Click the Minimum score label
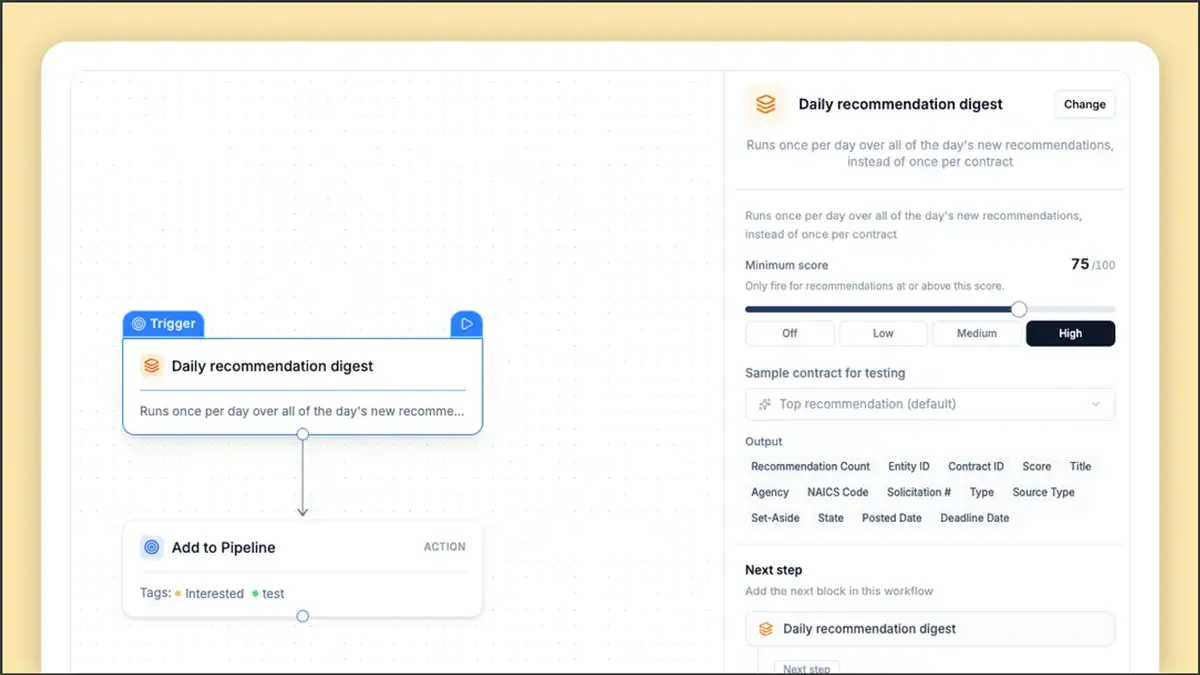Screen dimensions: 1200x675 pos(786,265)
